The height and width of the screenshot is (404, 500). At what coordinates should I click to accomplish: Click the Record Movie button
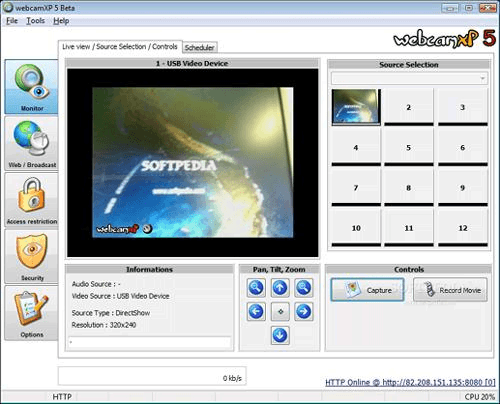pyautogui.click(x=450, y=290)
